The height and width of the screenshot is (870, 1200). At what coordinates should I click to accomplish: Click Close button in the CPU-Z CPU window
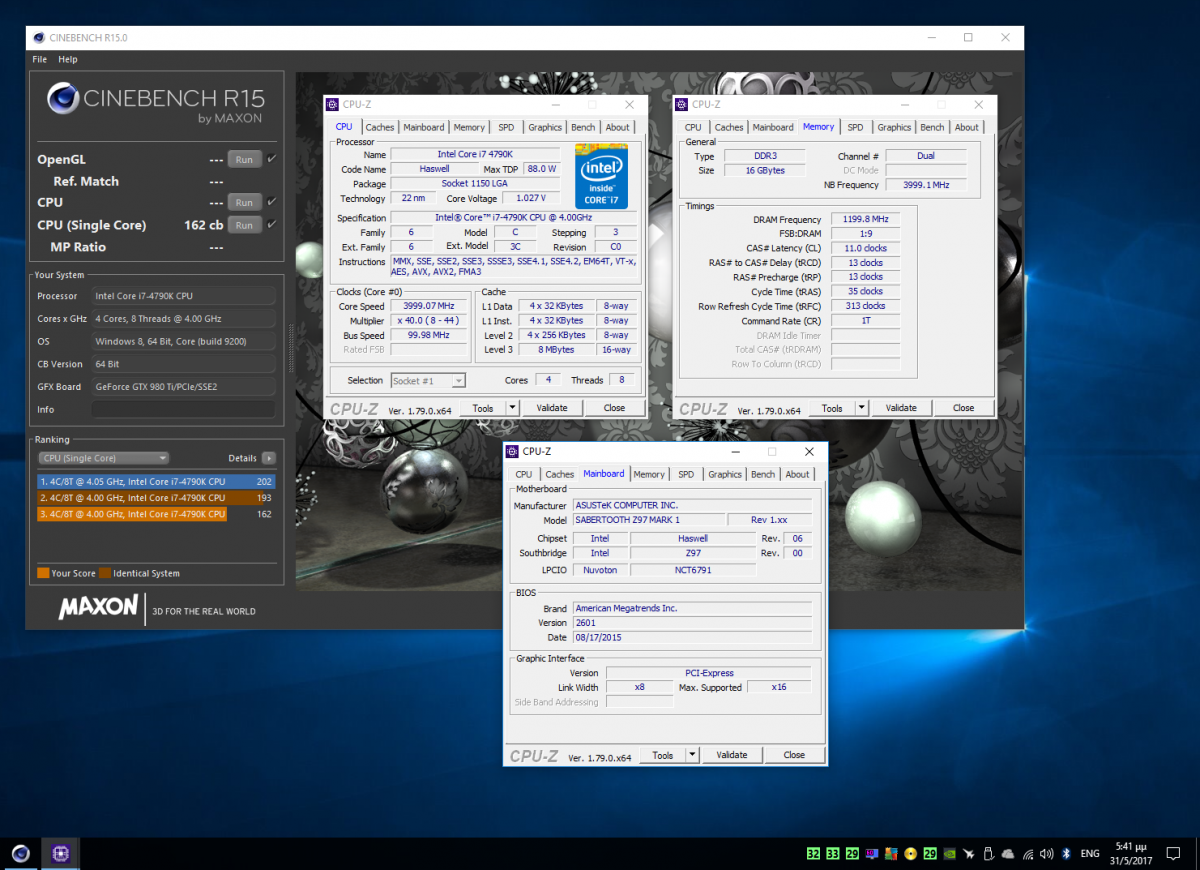click(x=614, y=408)
